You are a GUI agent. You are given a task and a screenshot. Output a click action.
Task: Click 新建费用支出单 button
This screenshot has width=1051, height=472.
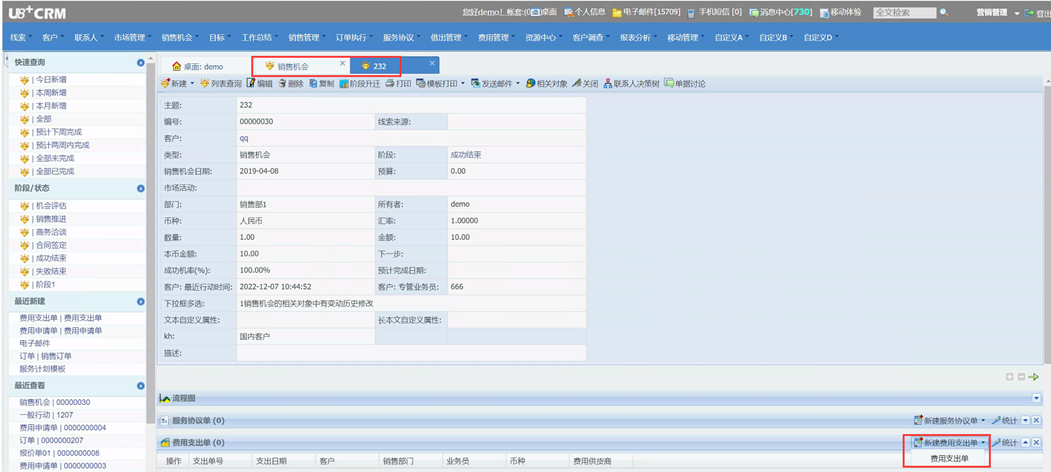946,442
